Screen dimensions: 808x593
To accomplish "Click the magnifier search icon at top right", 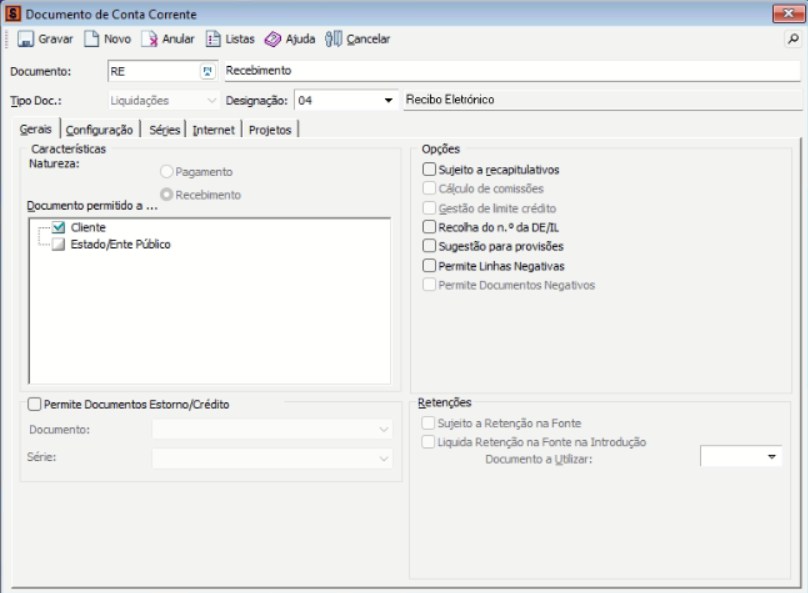I will pyautogui.click(x=793, y=39).
